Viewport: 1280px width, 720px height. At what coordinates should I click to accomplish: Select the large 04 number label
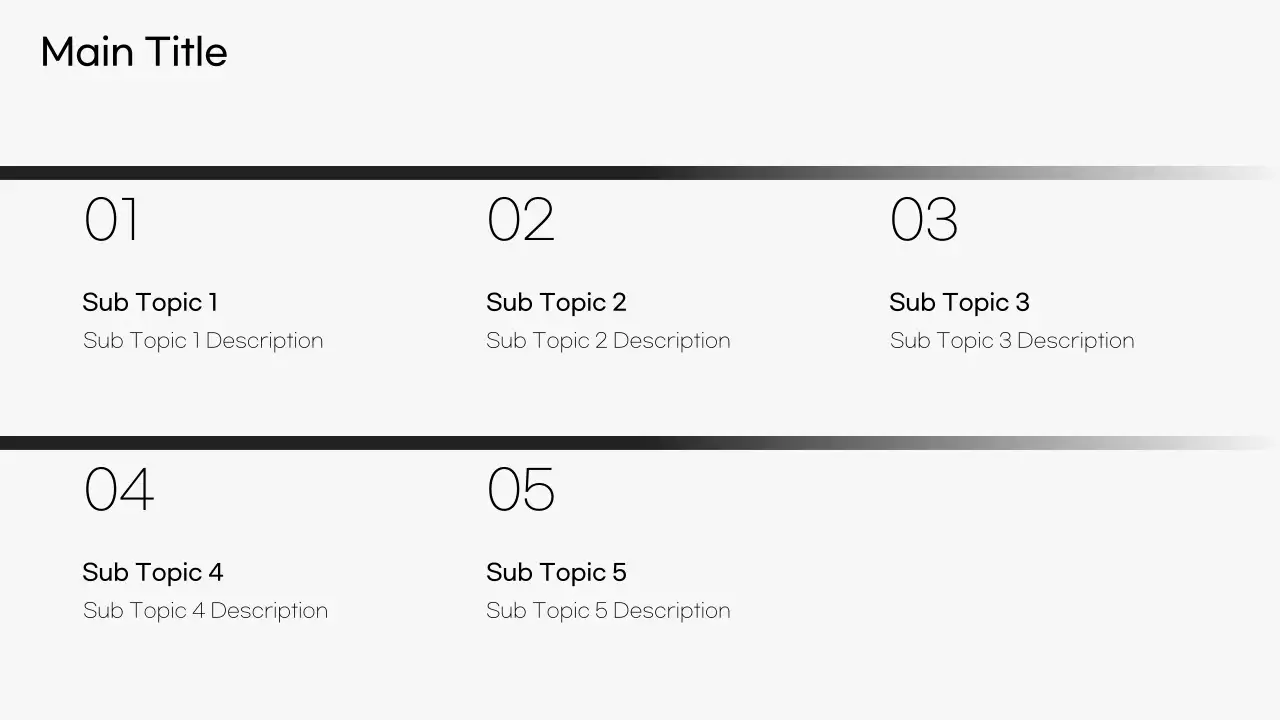(x=118, y=490)
